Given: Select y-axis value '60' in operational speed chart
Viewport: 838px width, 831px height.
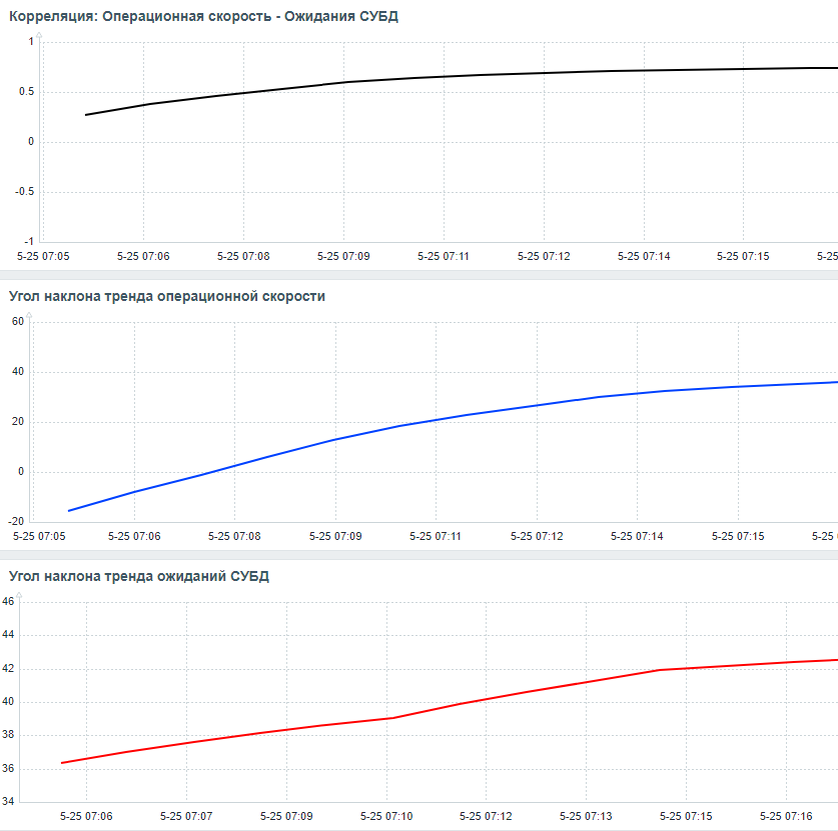Looking at the screenshot, I should 18,322.
